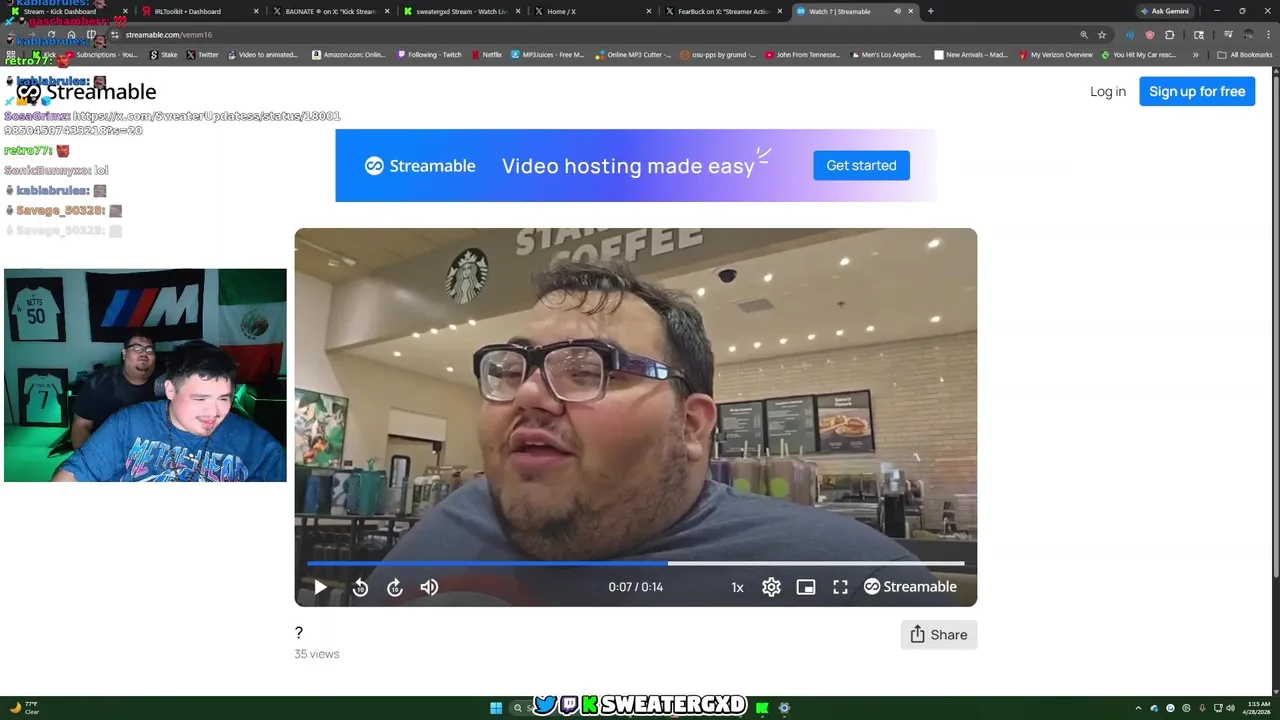Open John From Tennessee bookmark
The image size is (1280, 720).
coord(802,55)
